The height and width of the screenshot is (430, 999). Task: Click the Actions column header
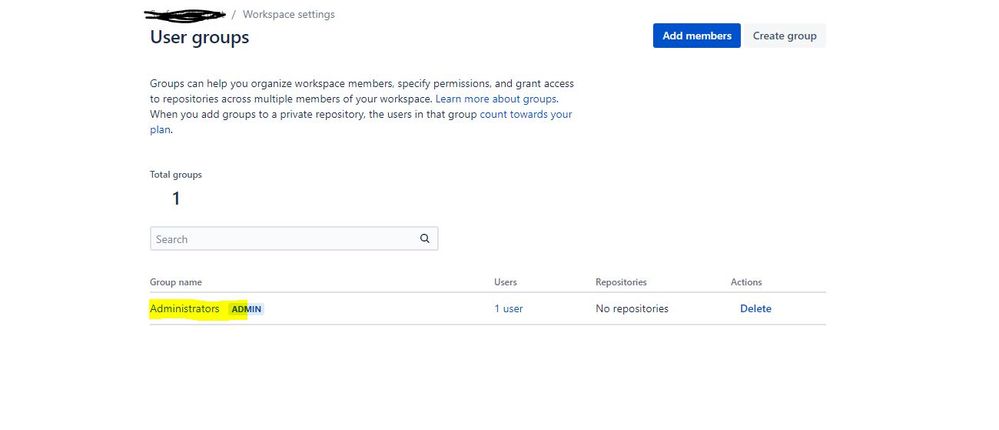[x=746, y=282]
